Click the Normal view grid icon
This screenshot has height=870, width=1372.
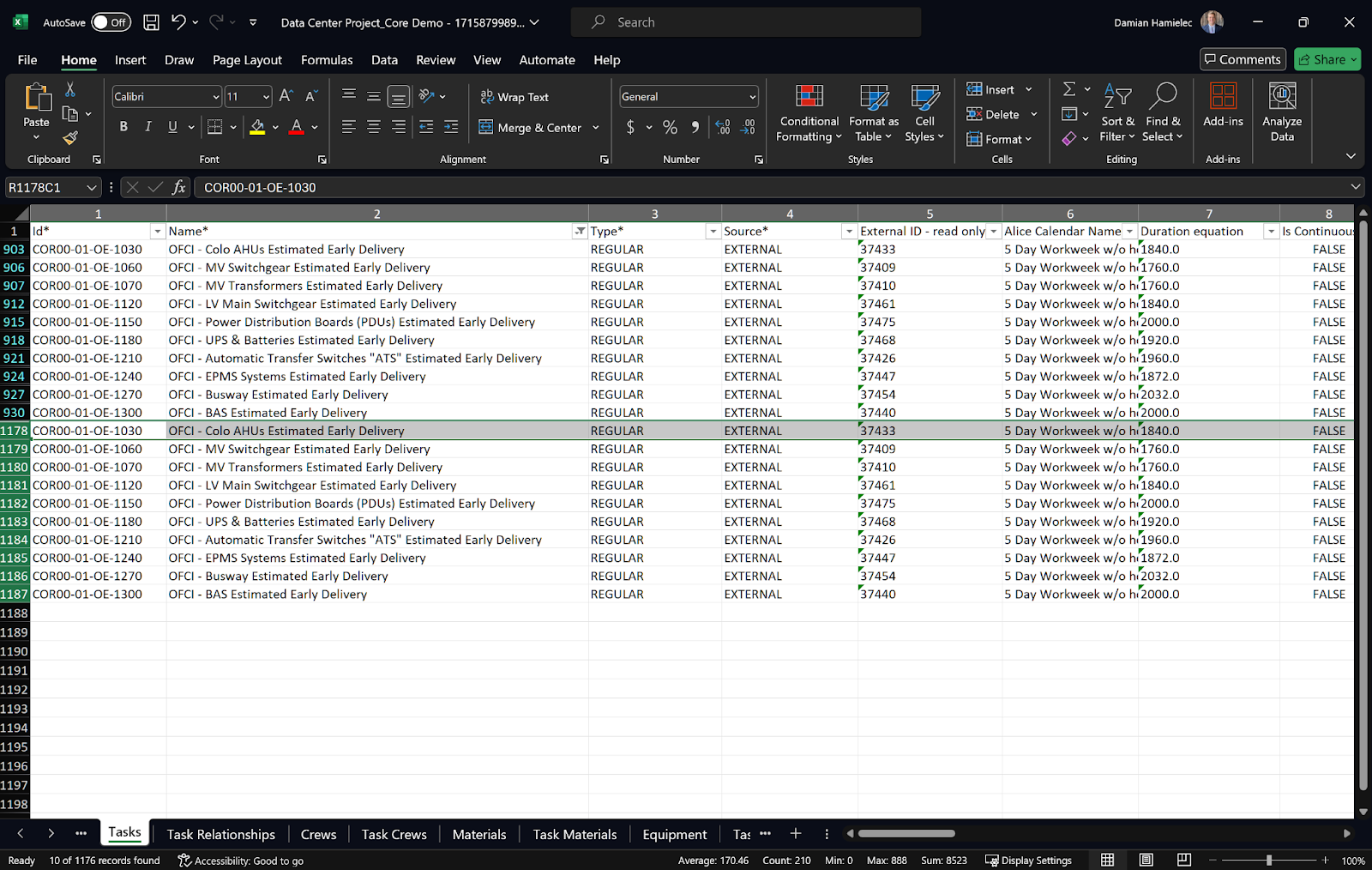pyautogui.click(x=1107, y=860)
